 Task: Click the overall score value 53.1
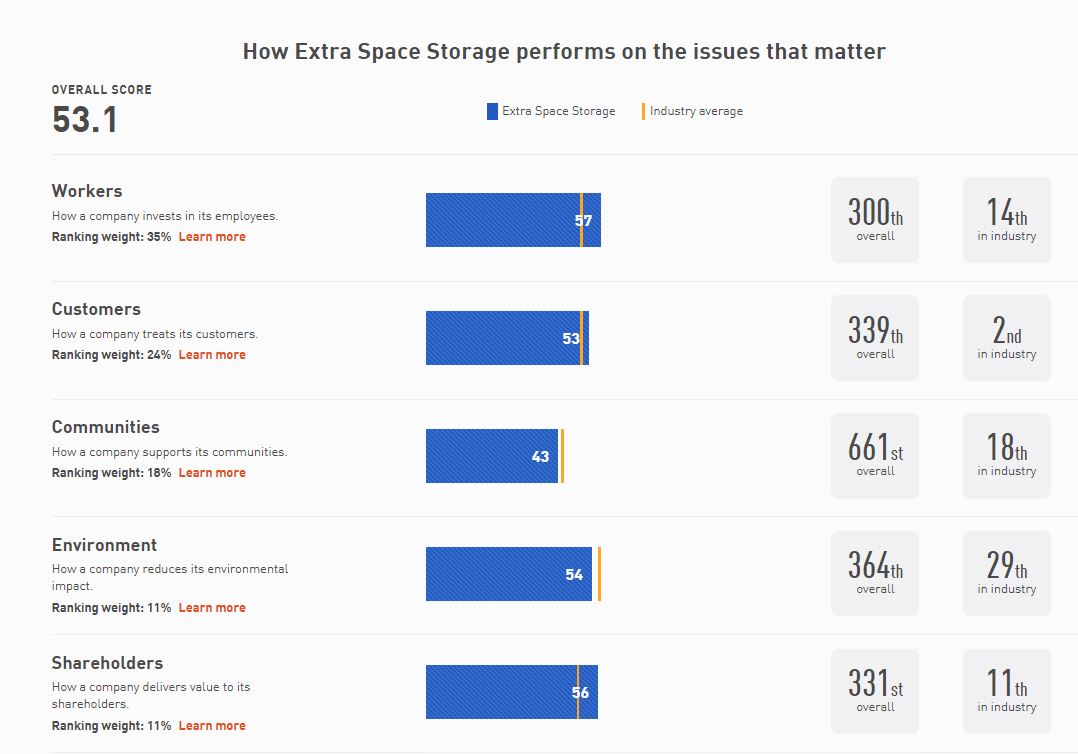tap(85, 120)
